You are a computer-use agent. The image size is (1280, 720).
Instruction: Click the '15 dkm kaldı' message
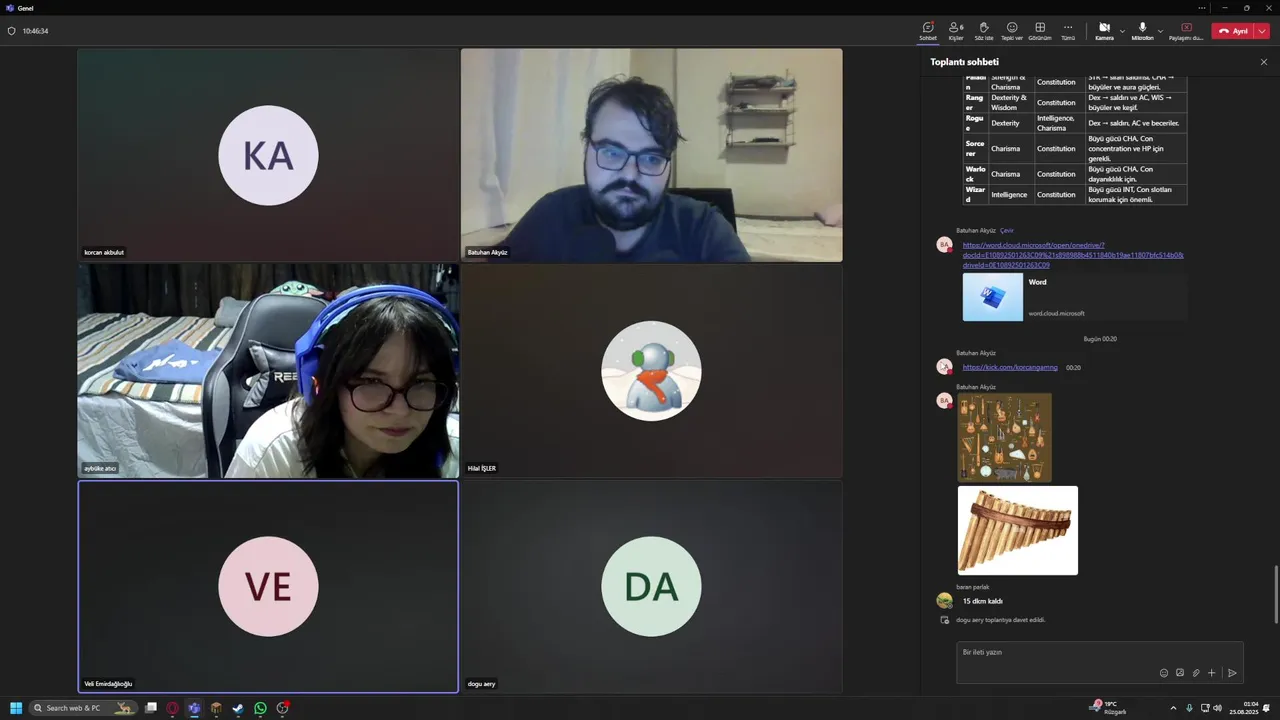pos(983,601)
